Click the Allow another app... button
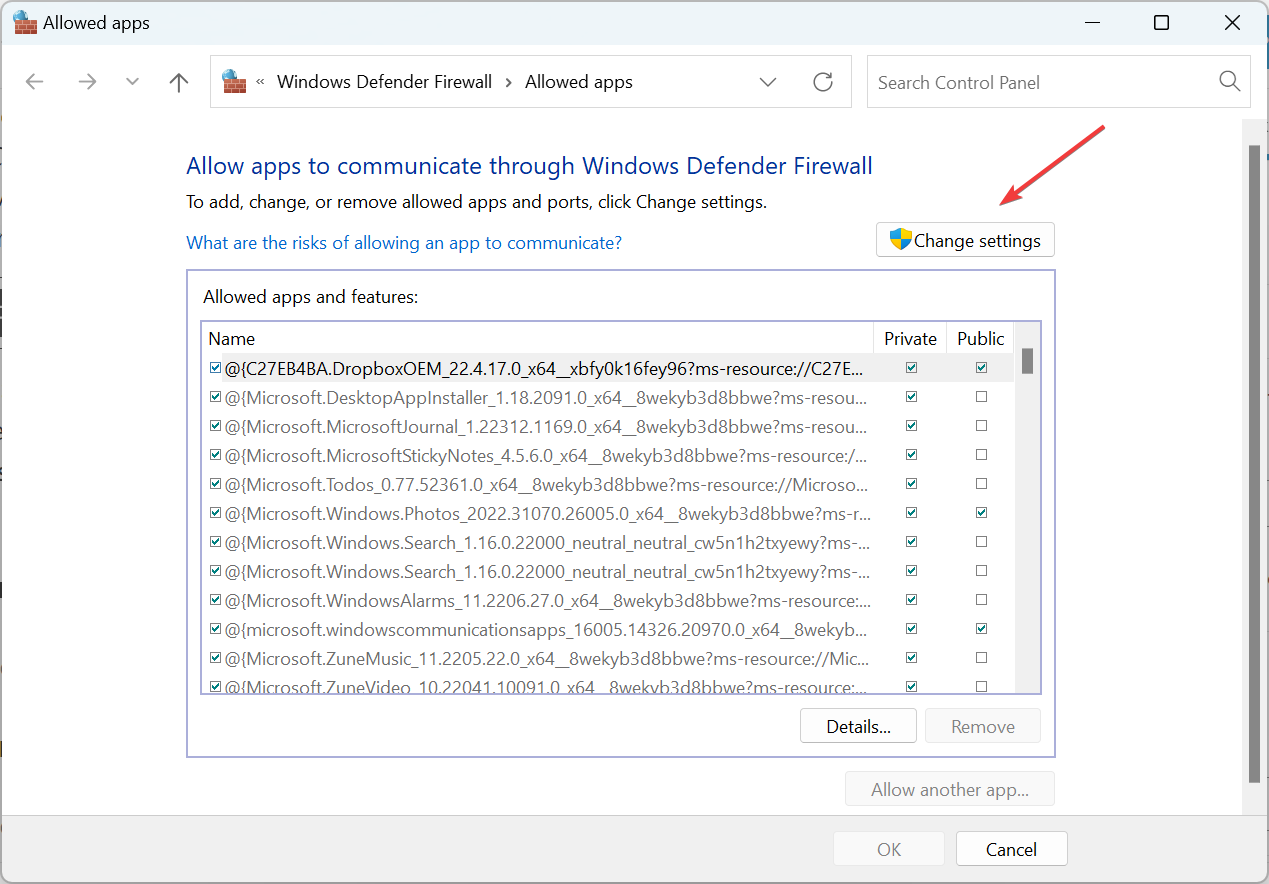 950,789
